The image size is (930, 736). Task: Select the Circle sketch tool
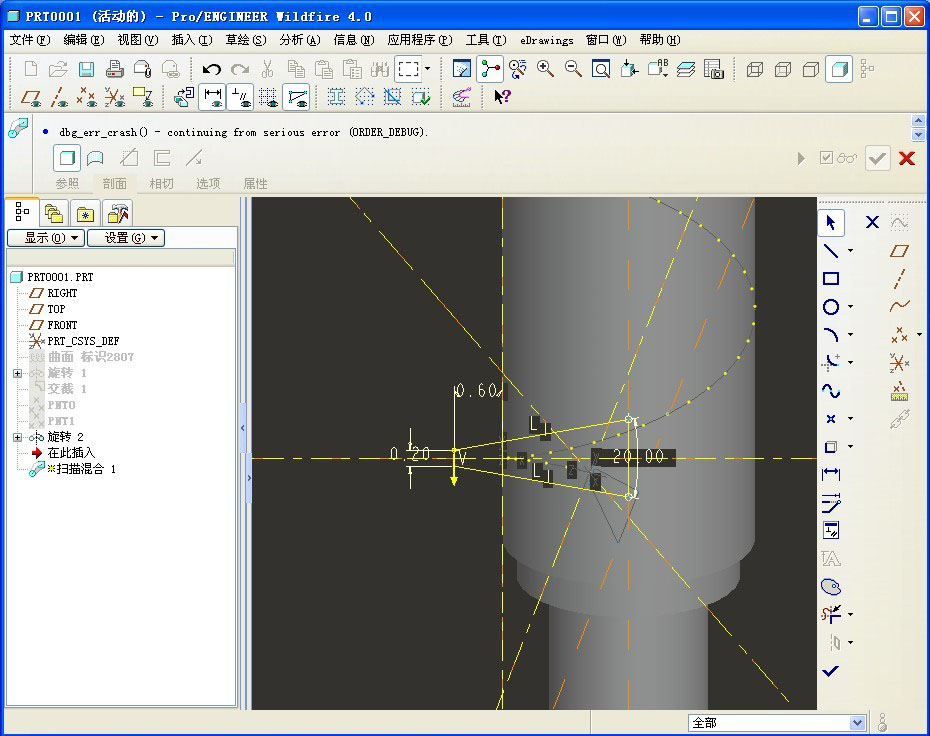click(831, 307)
